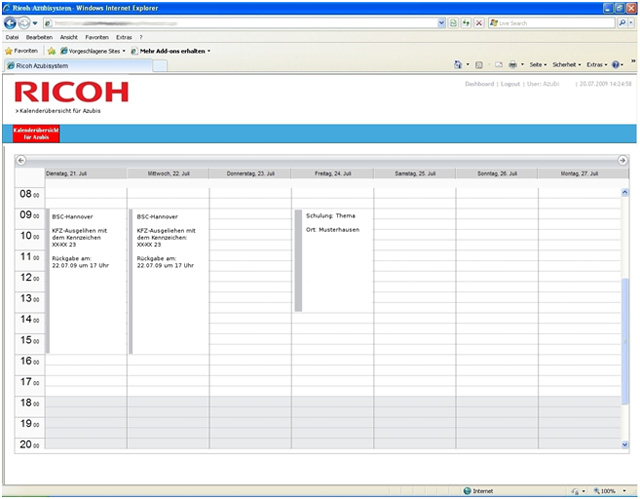Click the 18:00 time row label
This screenshot has width=640, height=499.
29,403
